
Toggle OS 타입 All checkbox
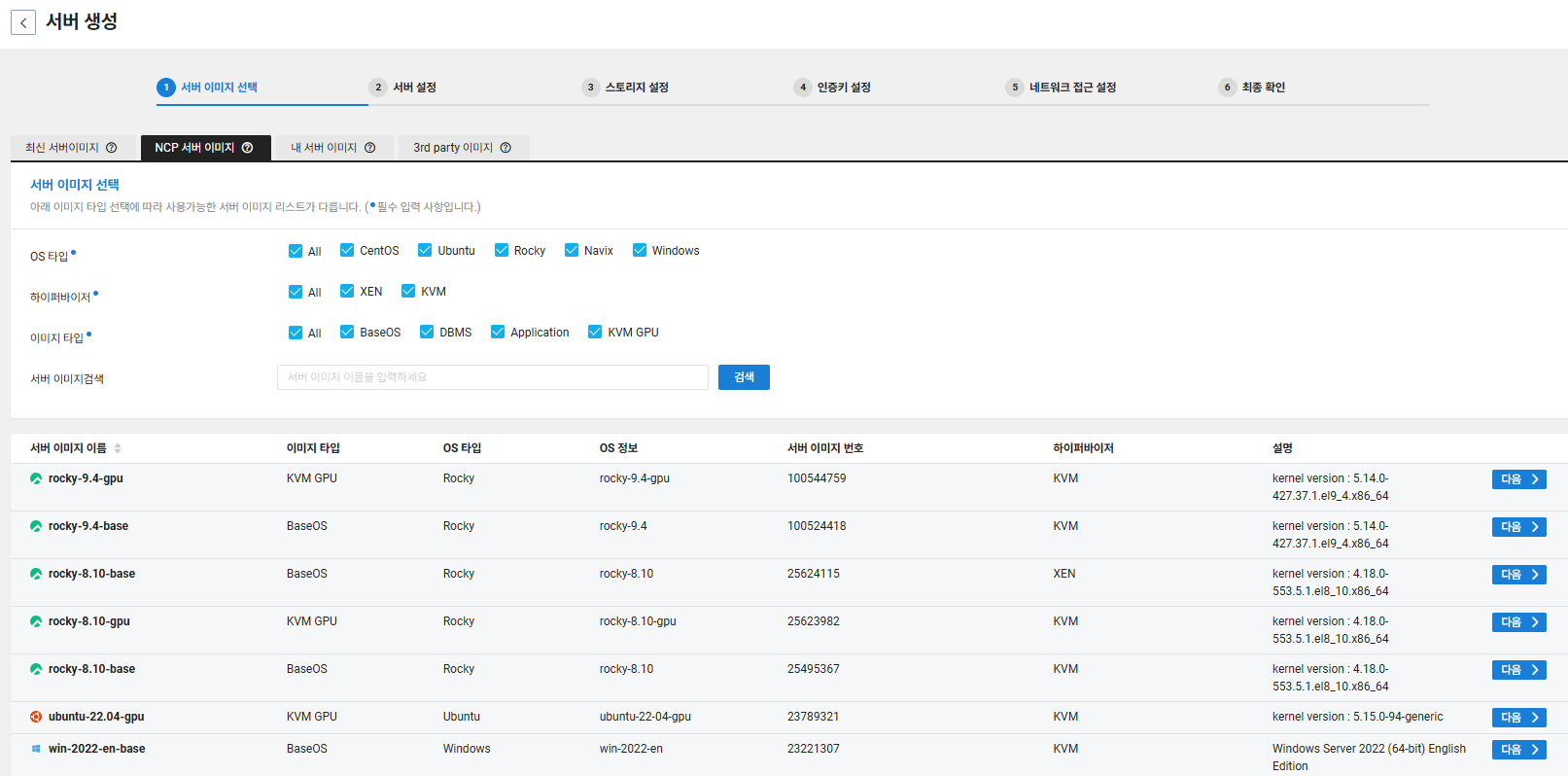coord(296,251)
